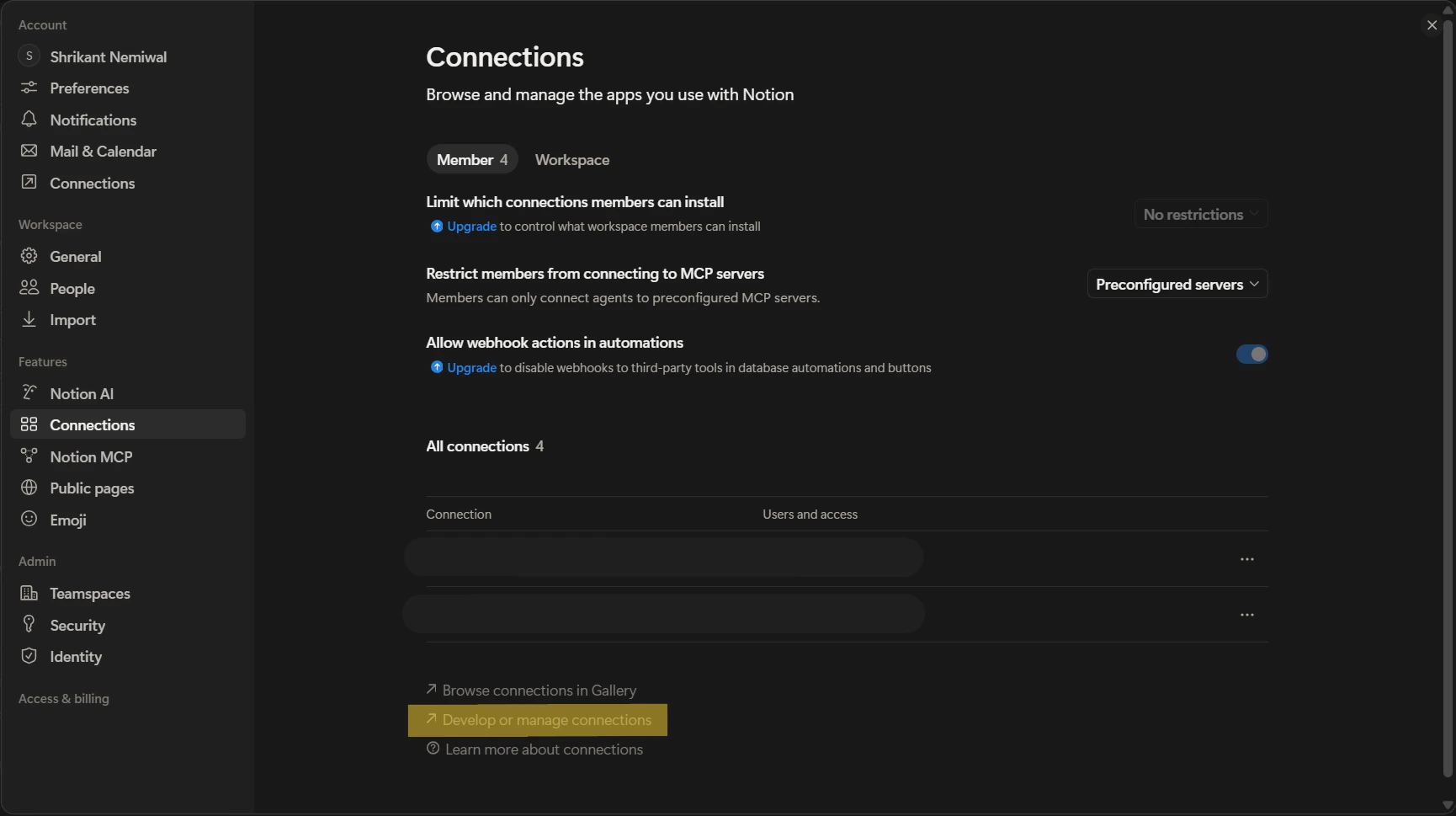Click the Notion AI icon
The width and height of the screenshot is (1456, 816).
tap(29, 392)
